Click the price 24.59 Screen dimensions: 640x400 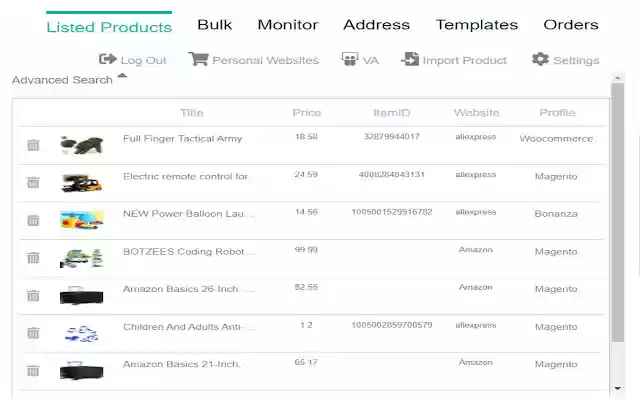click(306, 175)
